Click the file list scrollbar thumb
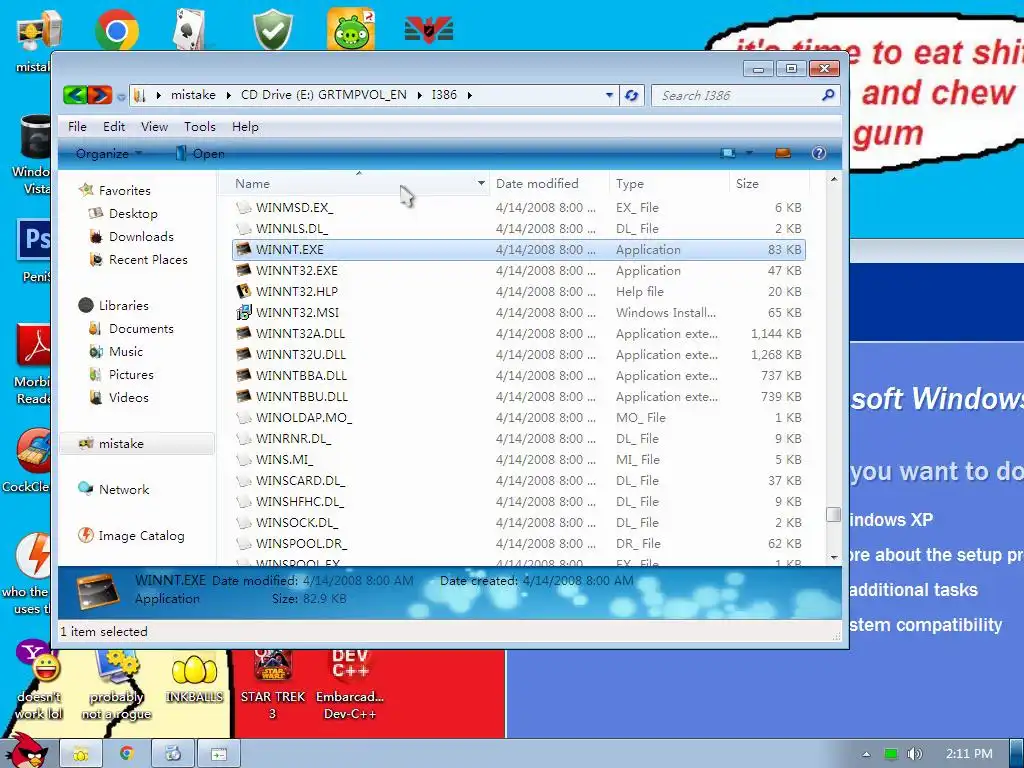The image size is (1024, 768). [833, 514]
